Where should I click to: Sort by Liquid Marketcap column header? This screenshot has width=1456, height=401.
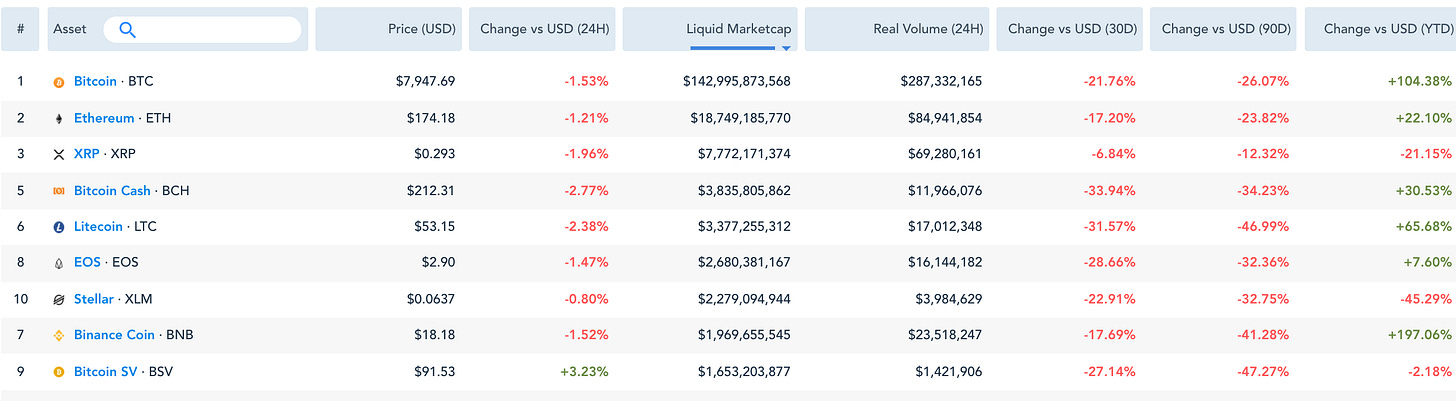709,29
